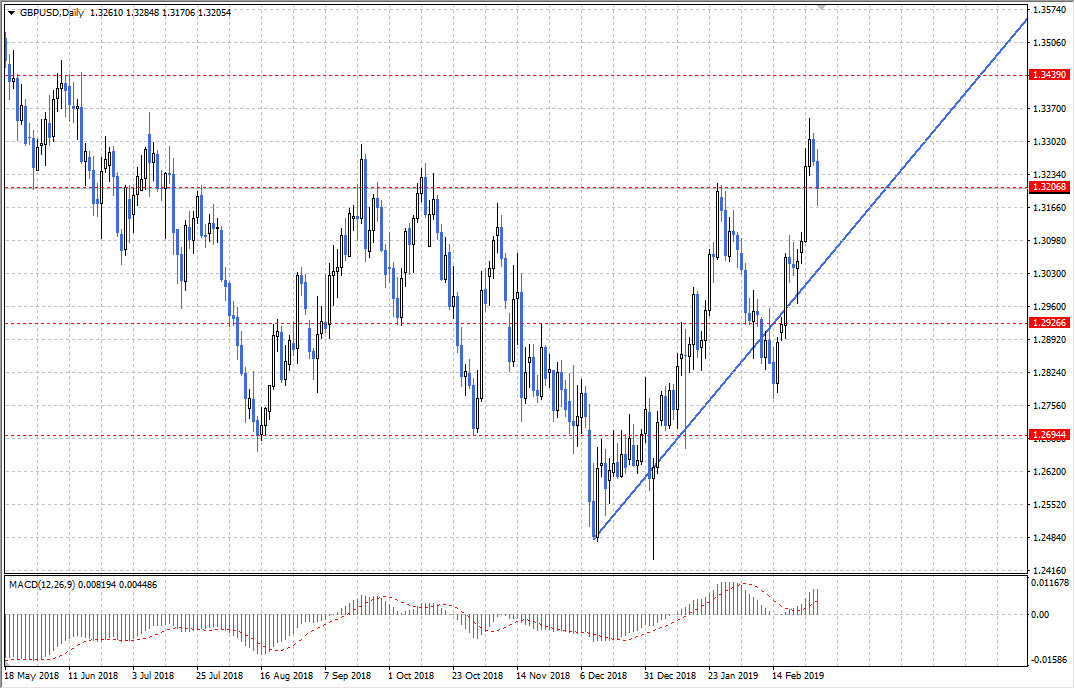
Task: Click price scale label 1.35740
Action: pos(1050,10)
